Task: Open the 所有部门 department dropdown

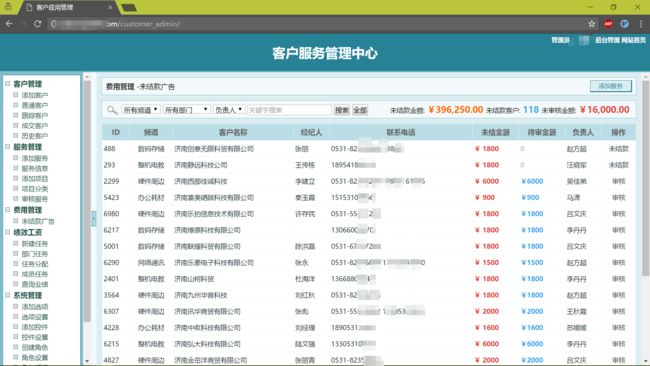Action: click(x=187, y=110)
